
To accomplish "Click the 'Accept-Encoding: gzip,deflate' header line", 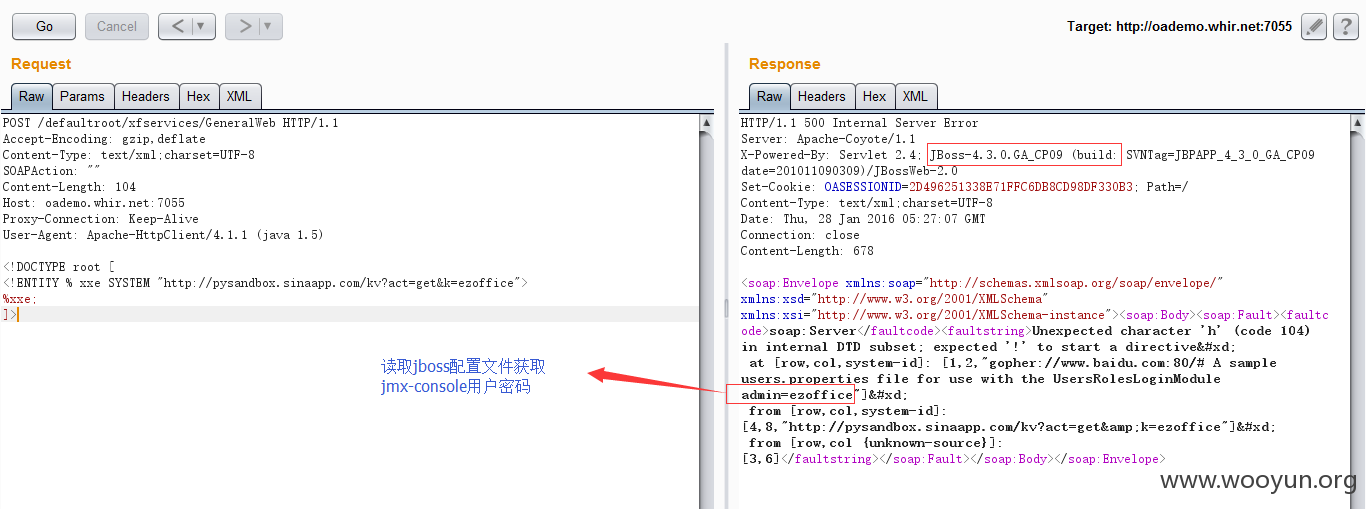I will pyautogui.click(x=104, y=139).
